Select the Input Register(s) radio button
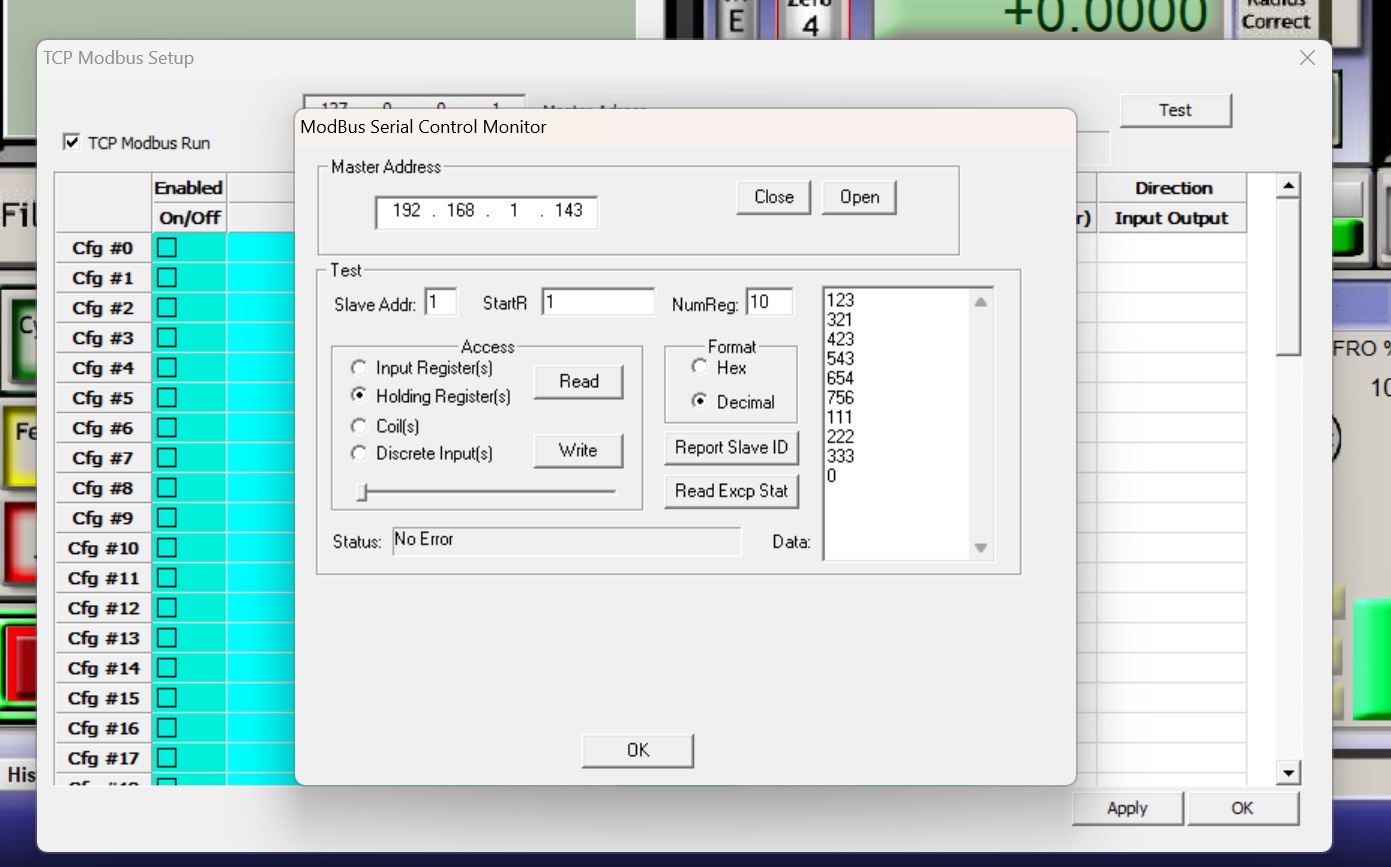This screenshot has width=1391, height=867. click(358, 368)
